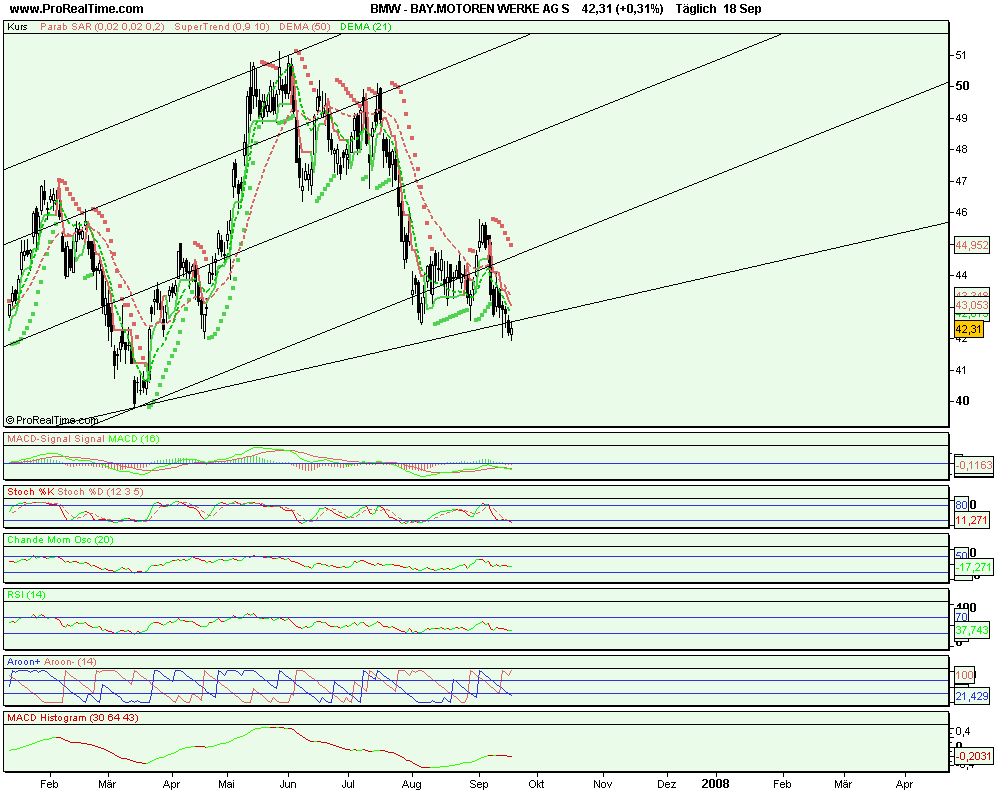Click the RSI (14) panel label
The image size is (1000, 800).
[26, 595]
